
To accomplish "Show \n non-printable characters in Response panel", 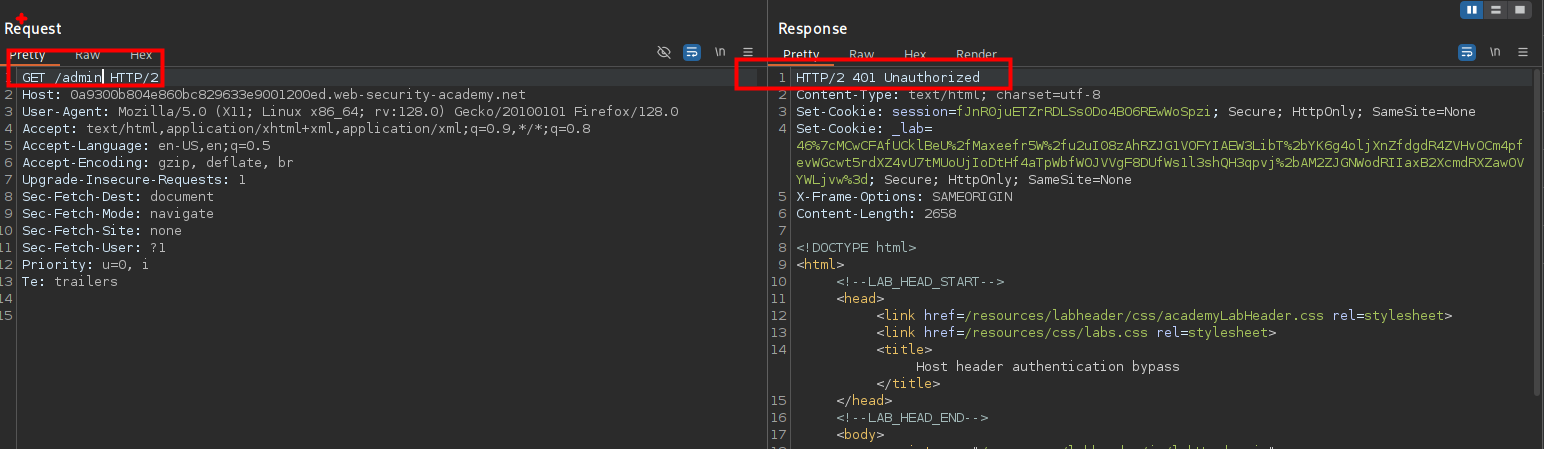I will [x=1495, y=52].
